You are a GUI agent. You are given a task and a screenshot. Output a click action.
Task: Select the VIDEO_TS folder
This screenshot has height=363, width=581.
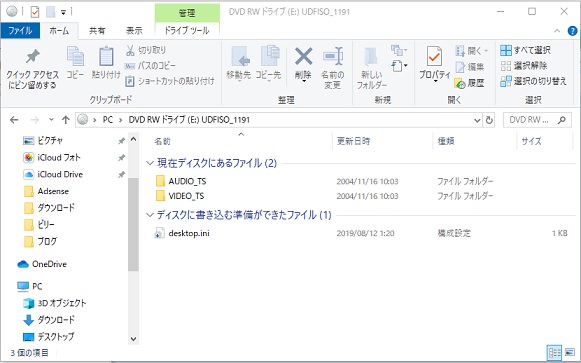tap(180, 196)
